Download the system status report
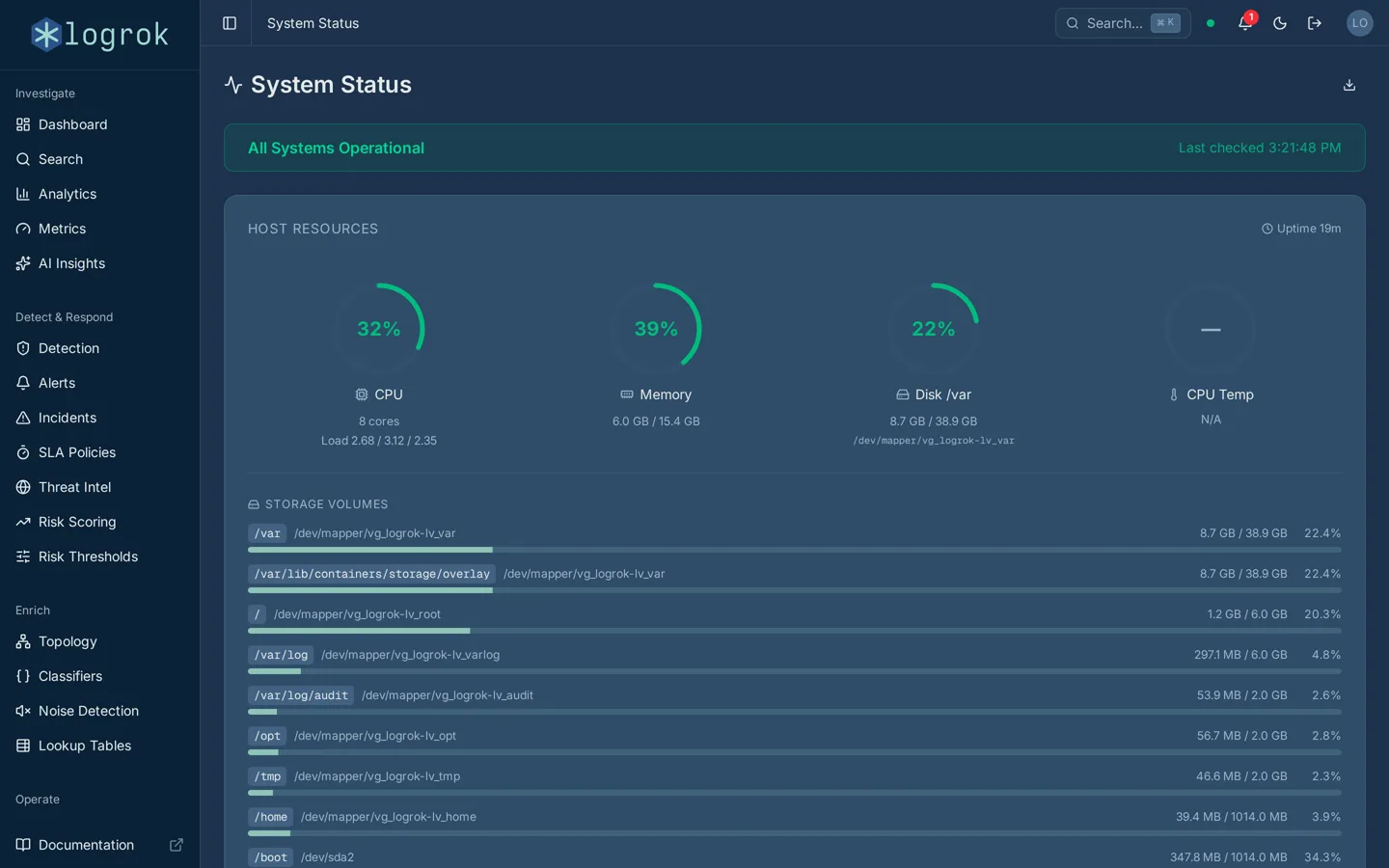 click(1349, 85)
